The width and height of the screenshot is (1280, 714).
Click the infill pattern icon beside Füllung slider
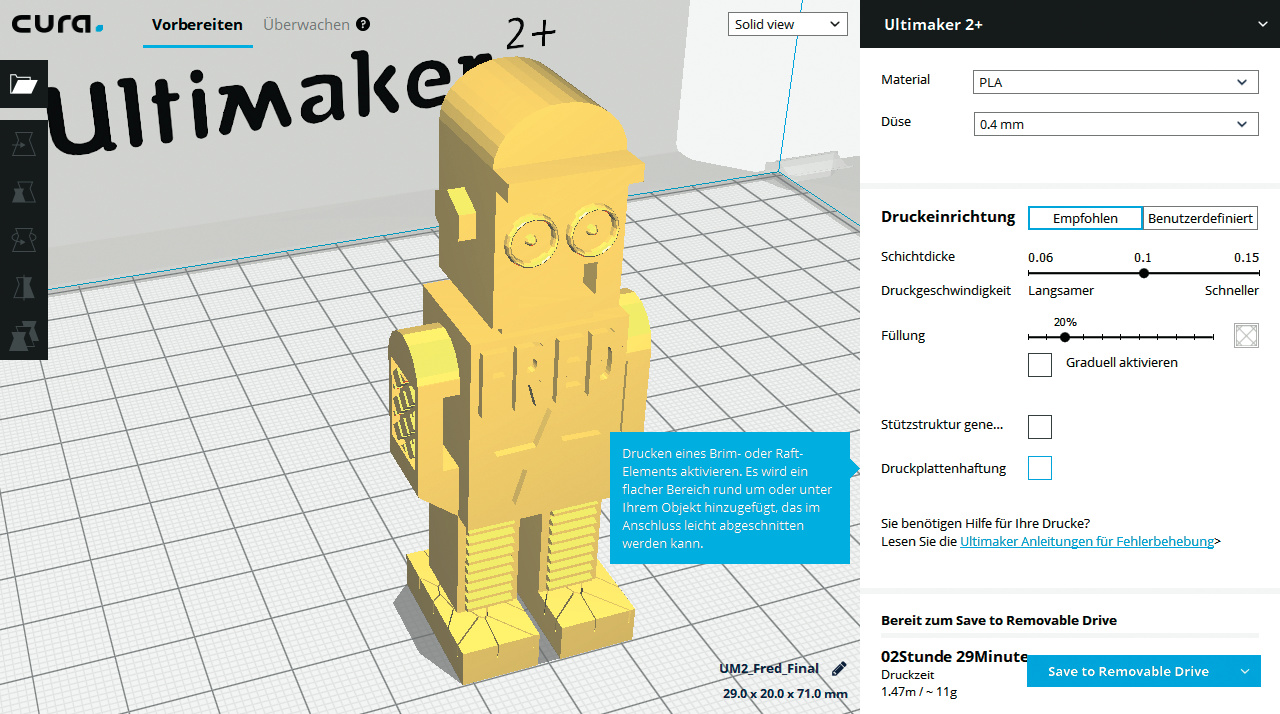(1246, 335)
